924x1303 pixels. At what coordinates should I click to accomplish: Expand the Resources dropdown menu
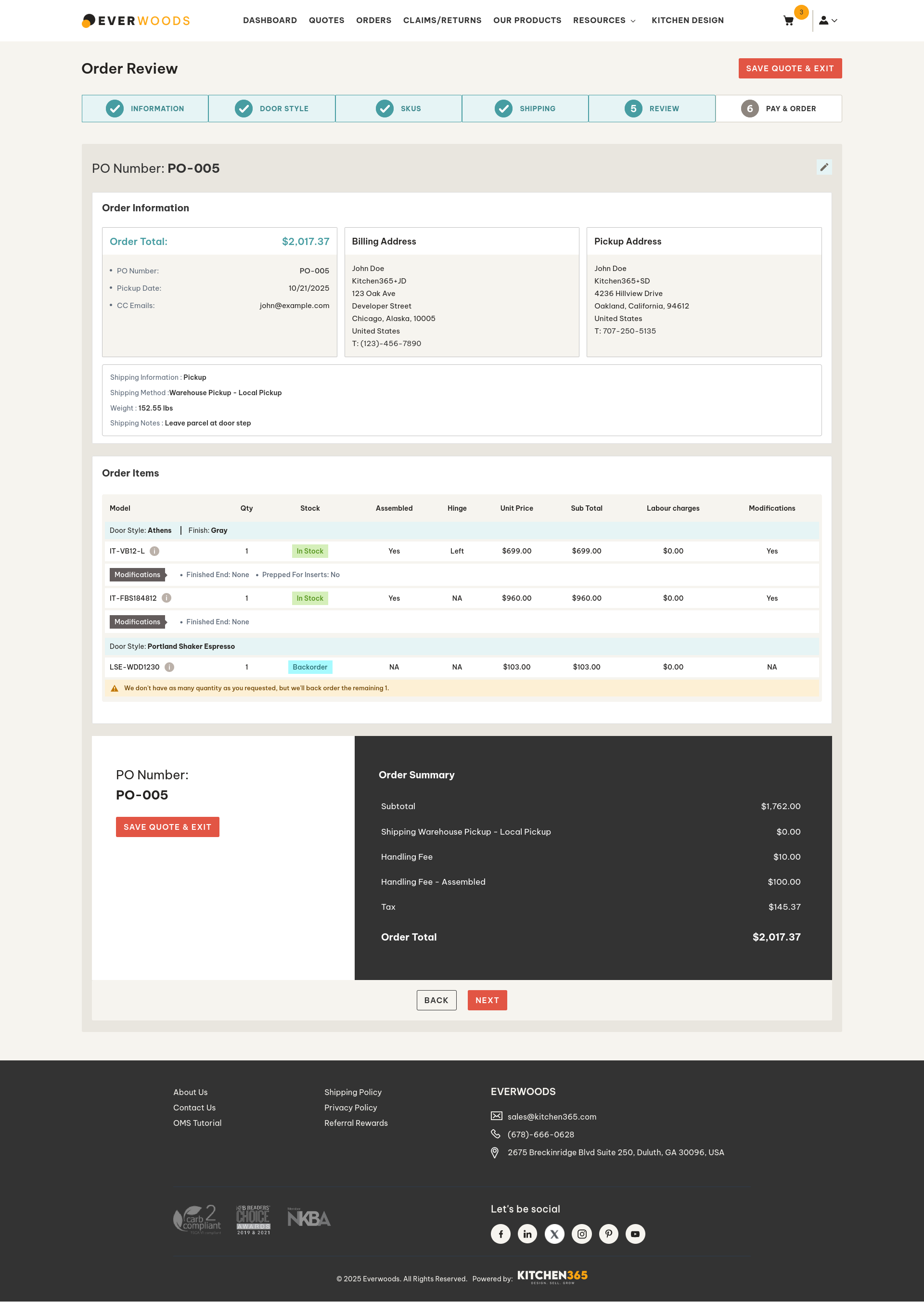(604, 21)
